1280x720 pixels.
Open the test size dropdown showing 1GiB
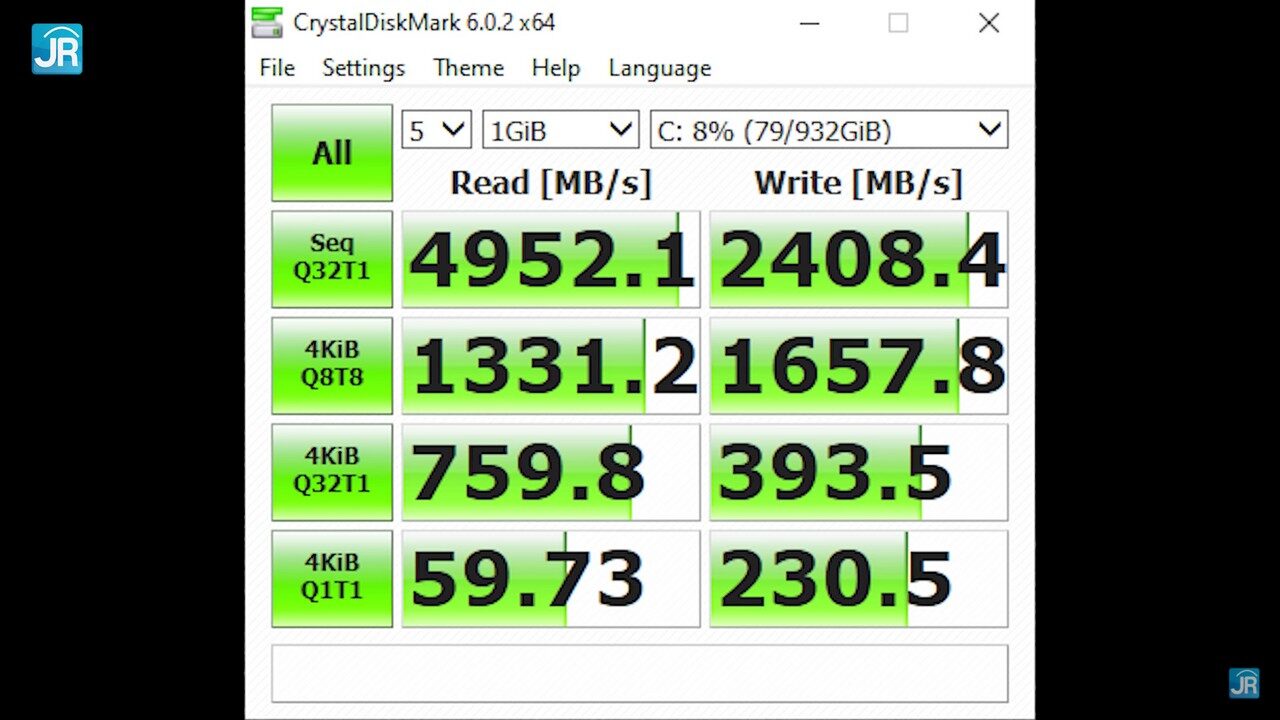pos(559,128)
